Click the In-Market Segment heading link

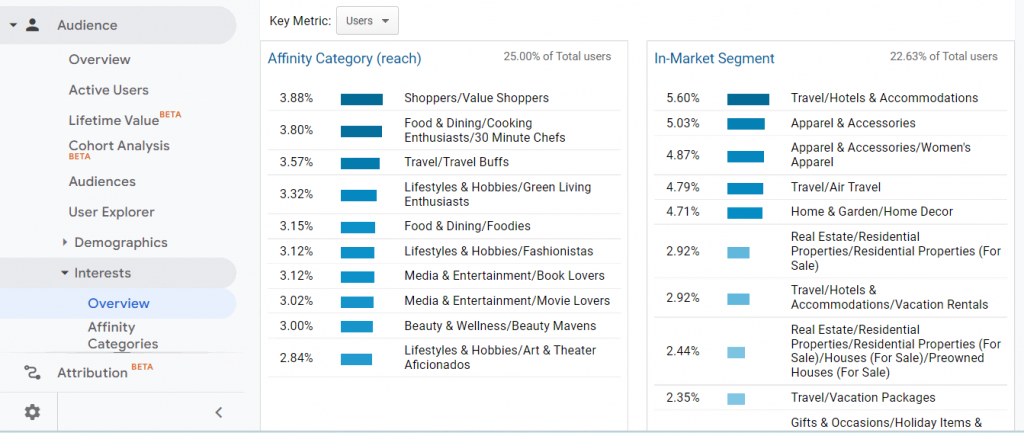(x=714, y=58)
